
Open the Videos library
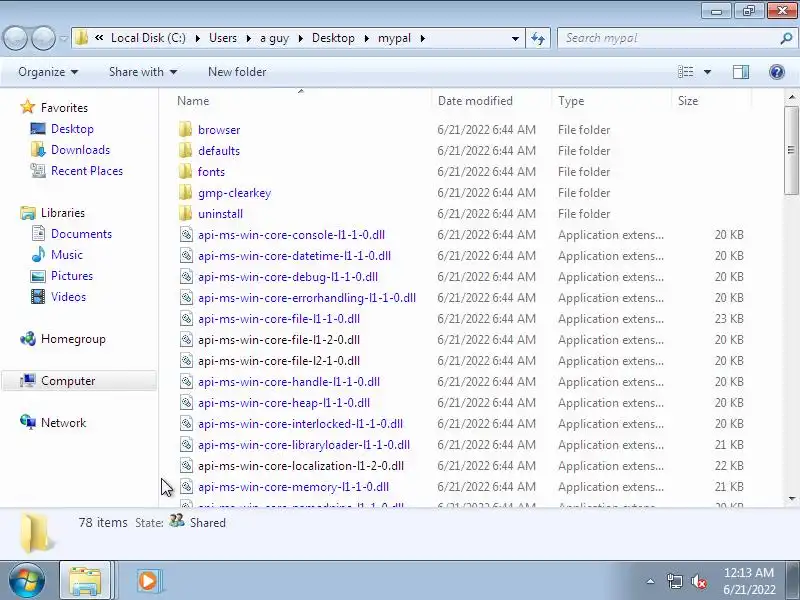68,296
